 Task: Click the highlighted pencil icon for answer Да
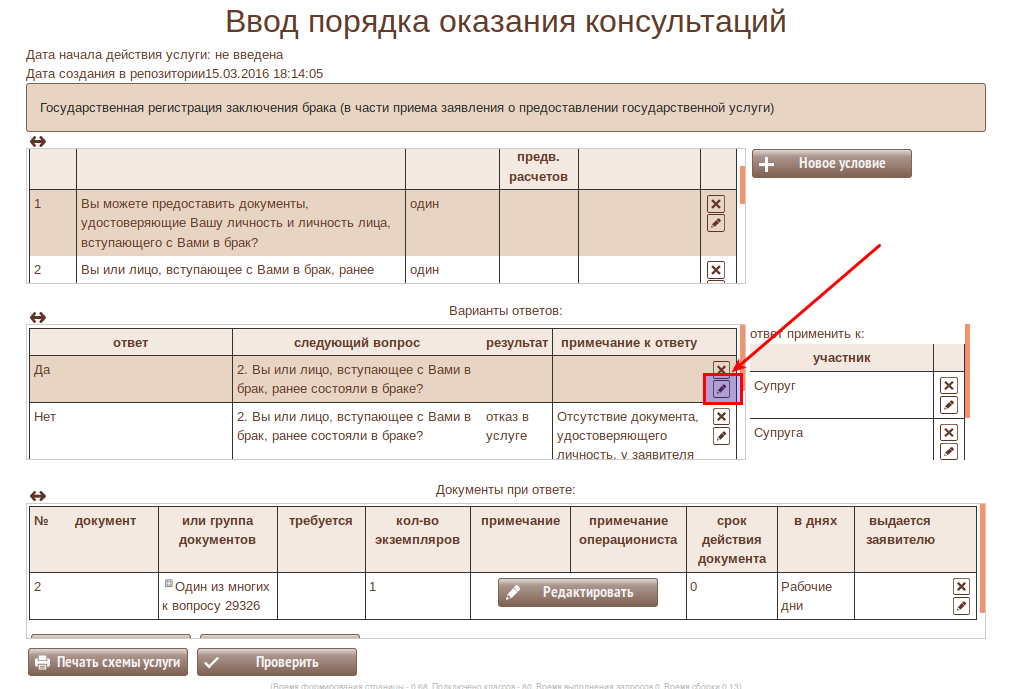click(x=721, y=388)
